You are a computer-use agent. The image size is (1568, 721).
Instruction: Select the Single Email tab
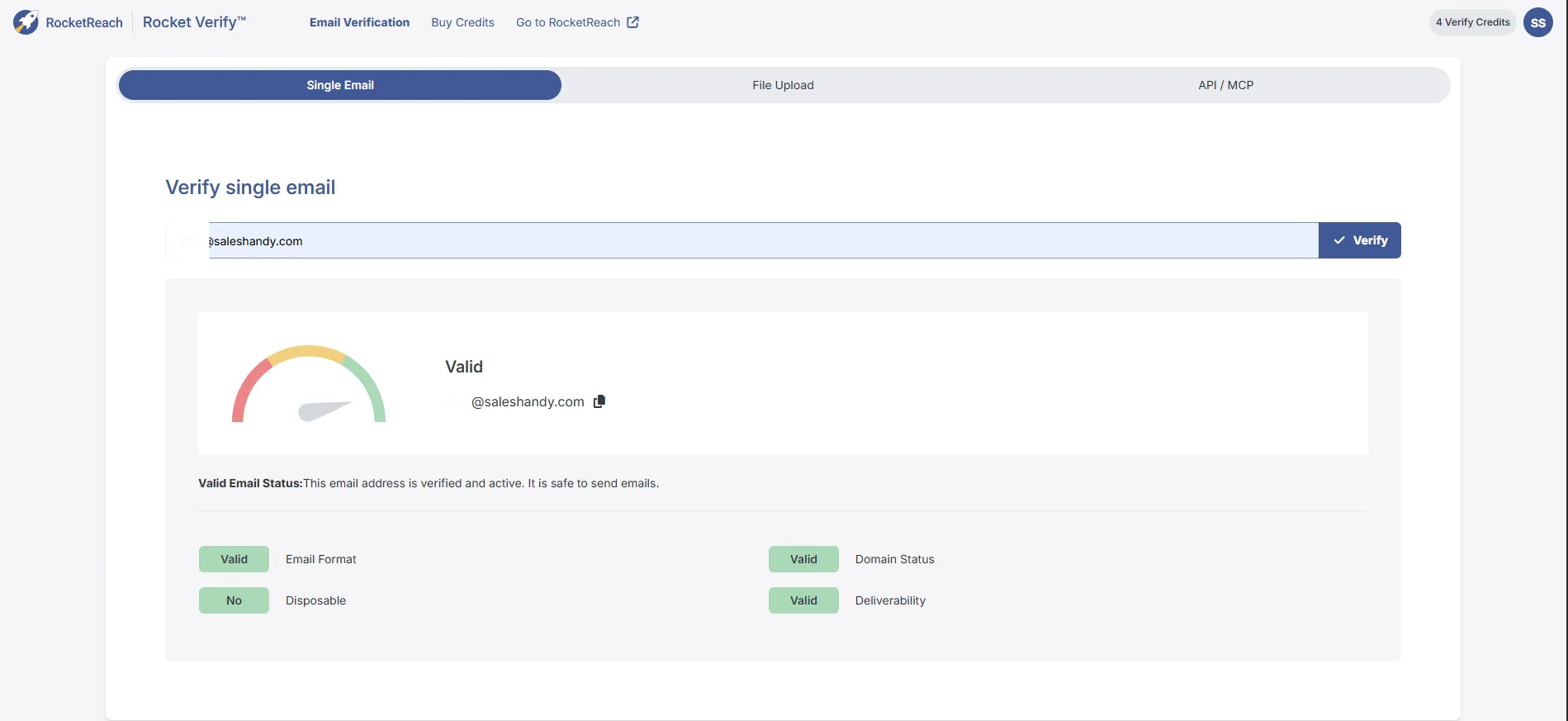point(340,85)
